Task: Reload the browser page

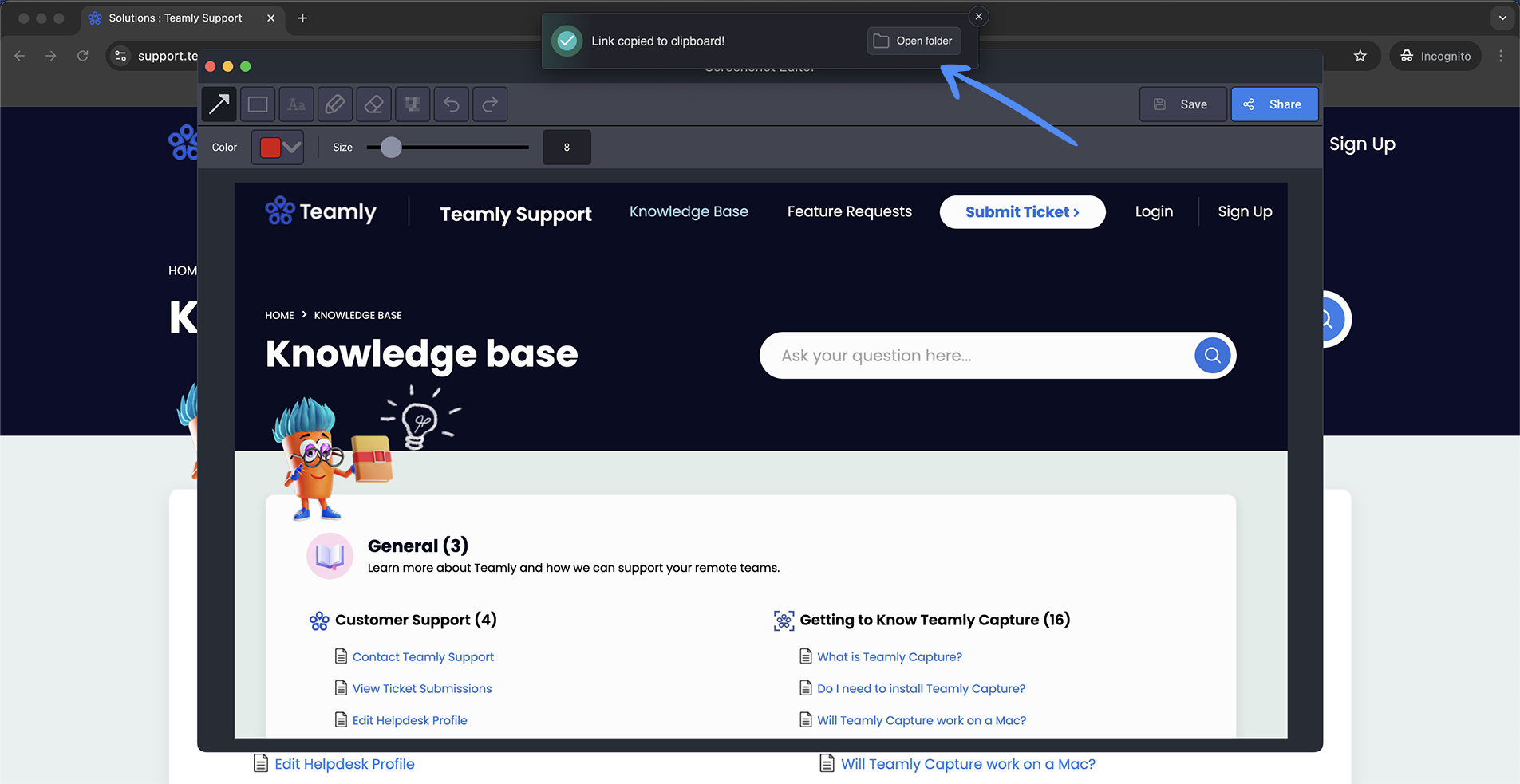Action: click(82, 56)
